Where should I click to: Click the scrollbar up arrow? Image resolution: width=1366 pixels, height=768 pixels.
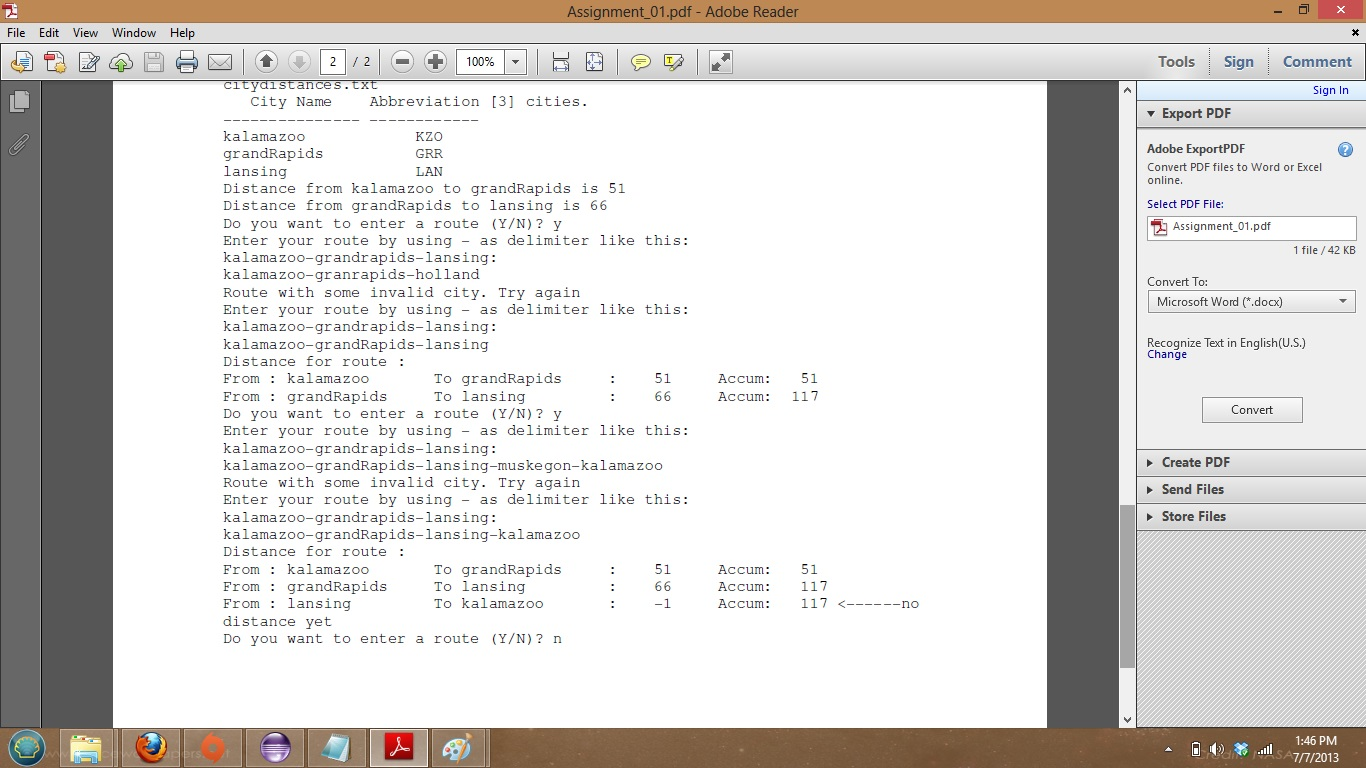(1127, 89)
